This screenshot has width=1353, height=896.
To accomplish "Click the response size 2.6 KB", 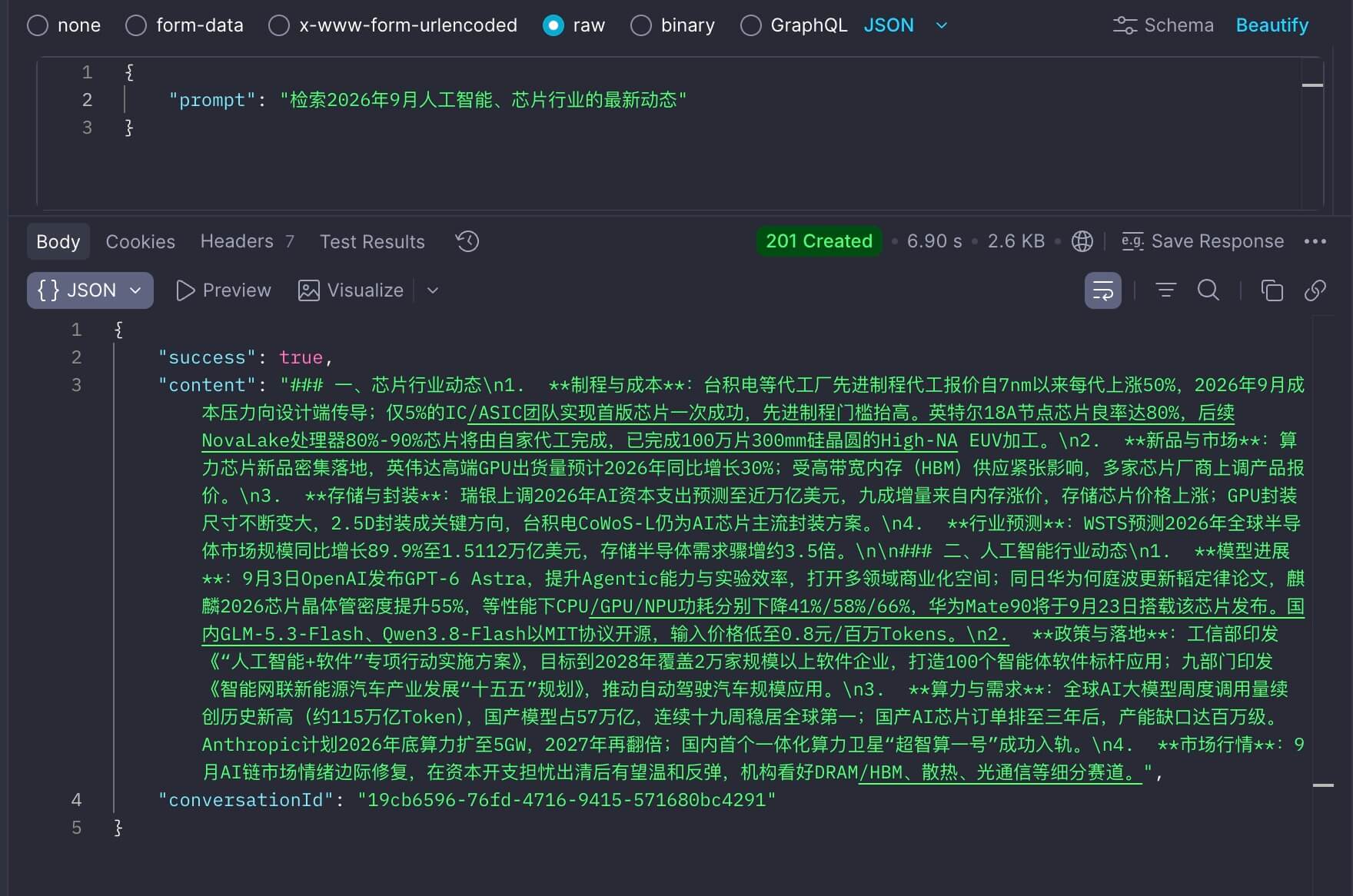I will coord(1016,241).
